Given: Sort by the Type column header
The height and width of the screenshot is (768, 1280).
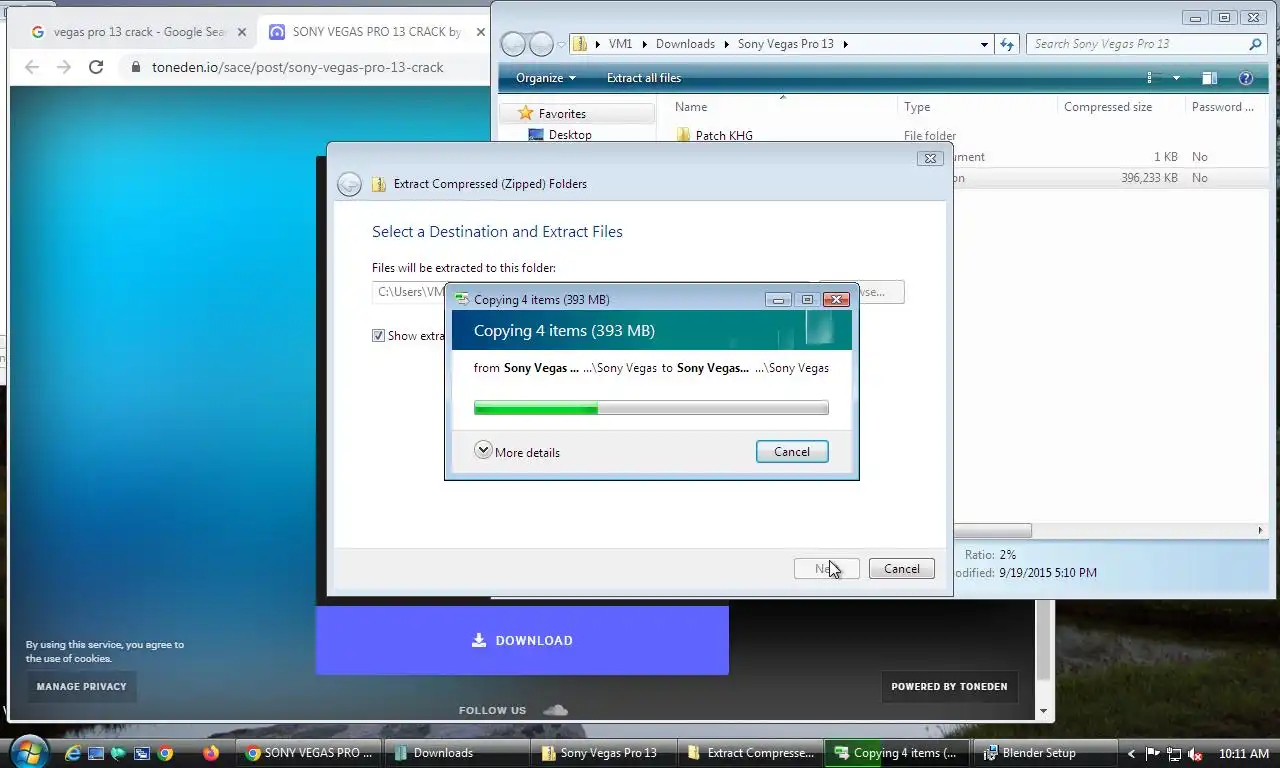Looking at the screenshot, I should pos(916,107).
